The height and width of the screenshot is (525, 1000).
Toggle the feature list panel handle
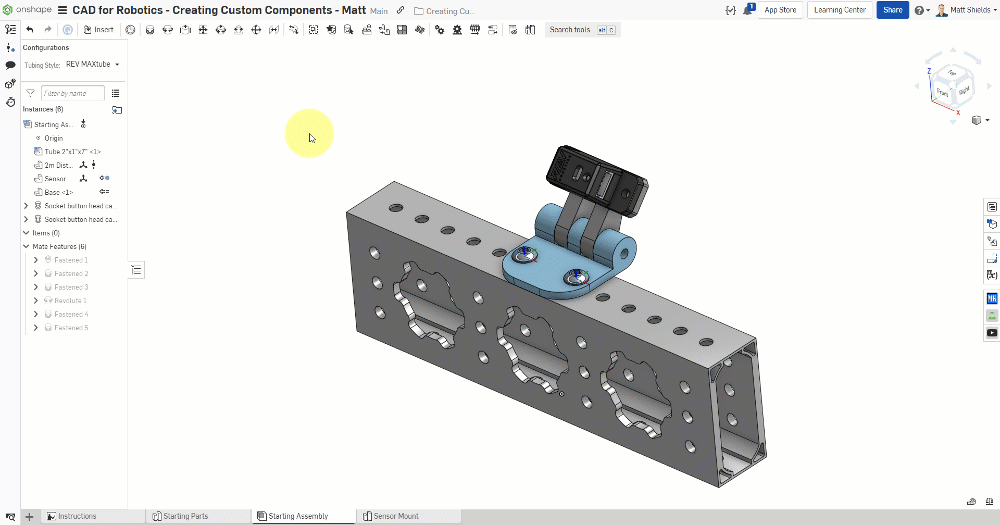137,269
